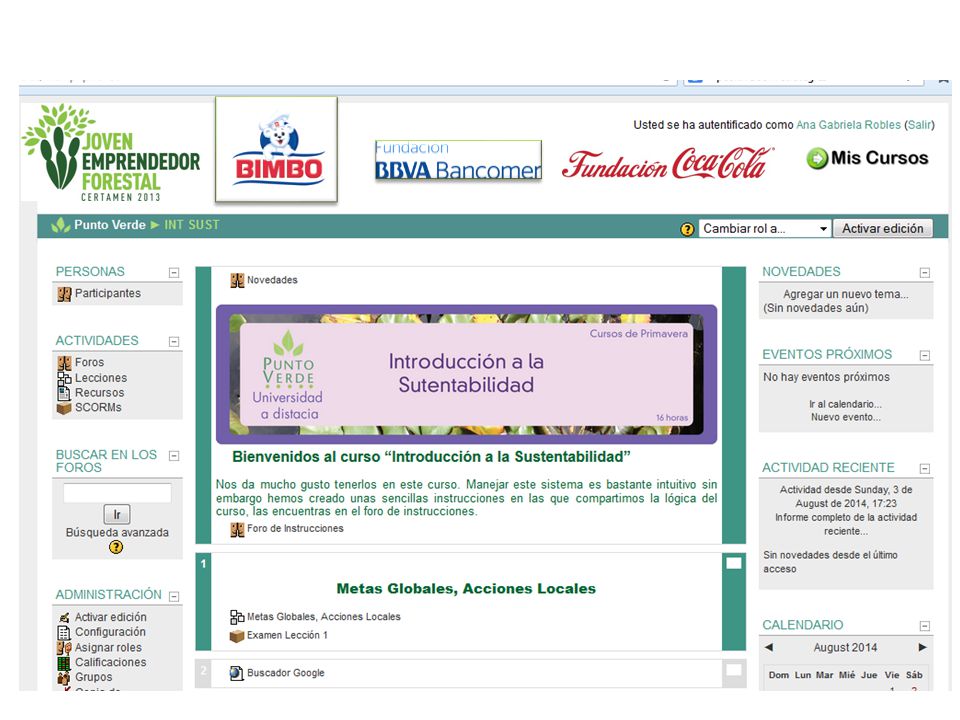The height and width of the screenshot is (720, 960).
Task: Open Informe completo de la actividad reciente
Action: coord(846,525)
